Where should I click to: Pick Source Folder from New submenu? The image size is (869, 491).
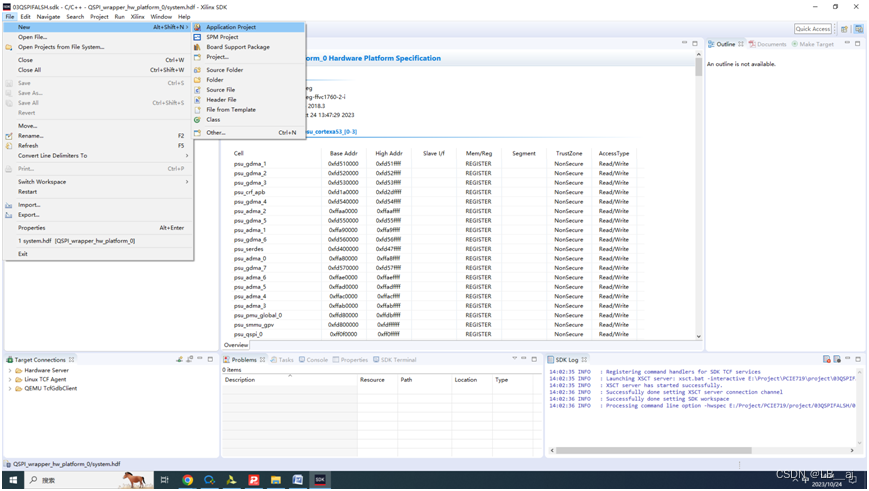click(248, 70)
